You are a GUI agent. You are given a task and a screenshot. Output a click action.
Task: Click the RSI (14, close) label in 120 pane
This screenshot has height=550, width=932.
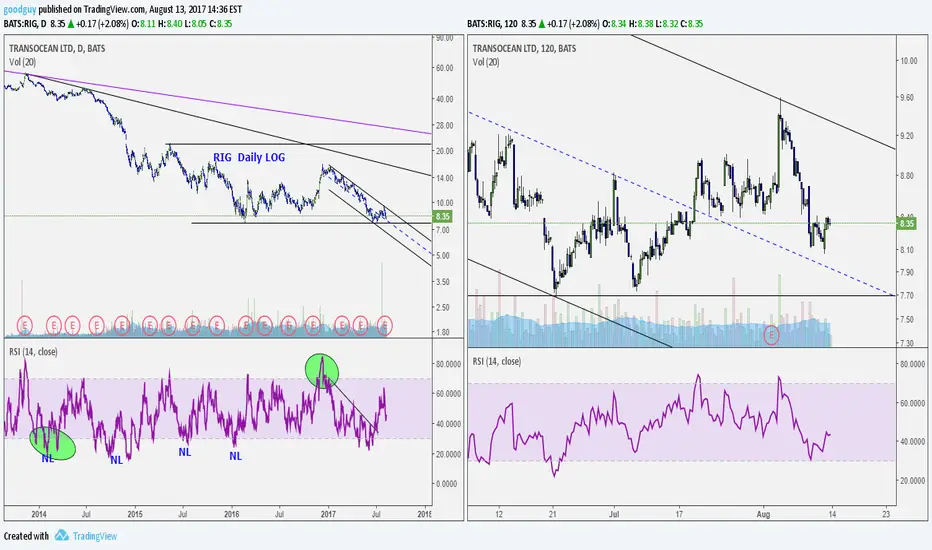(497, 361)
